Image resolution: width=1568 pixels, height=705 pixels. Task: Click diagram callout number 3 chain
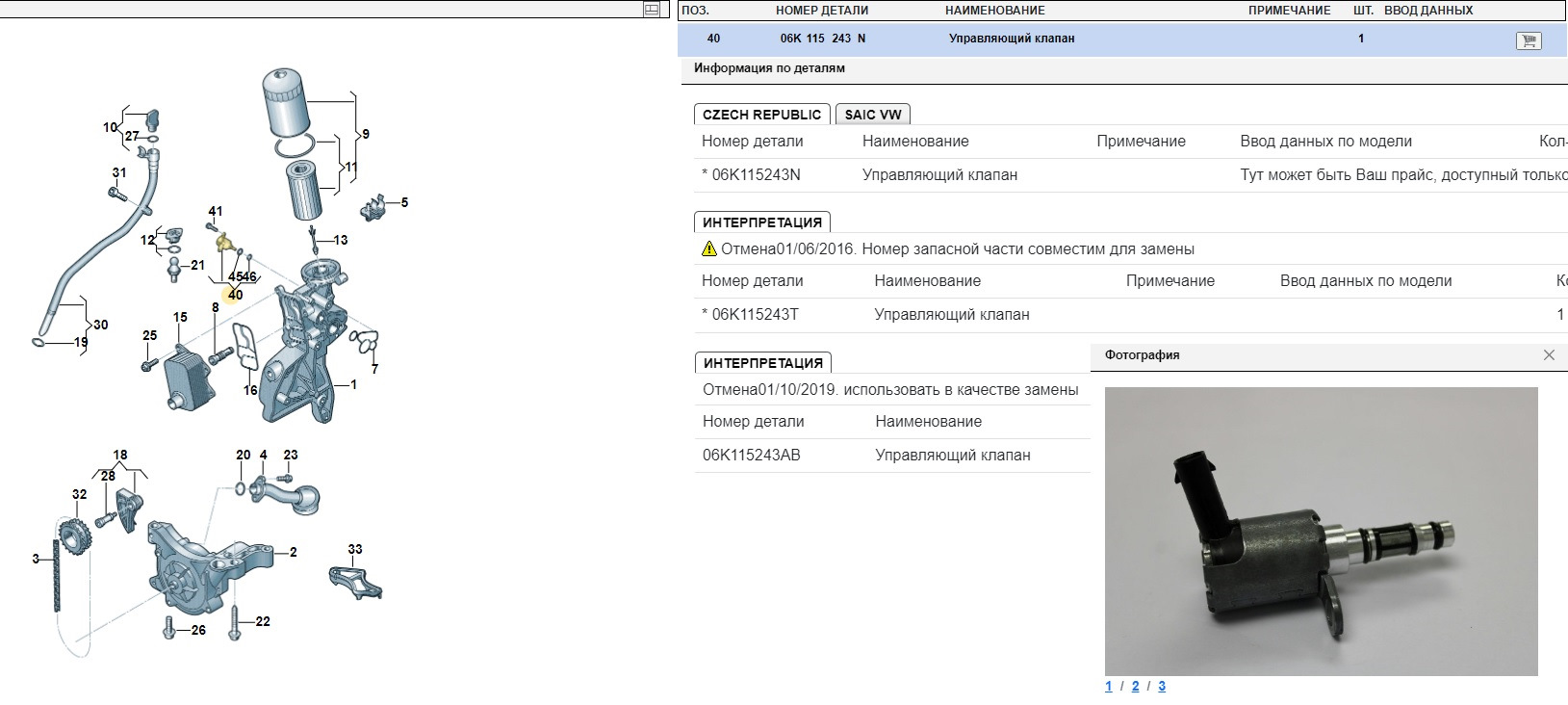[36, 559]
